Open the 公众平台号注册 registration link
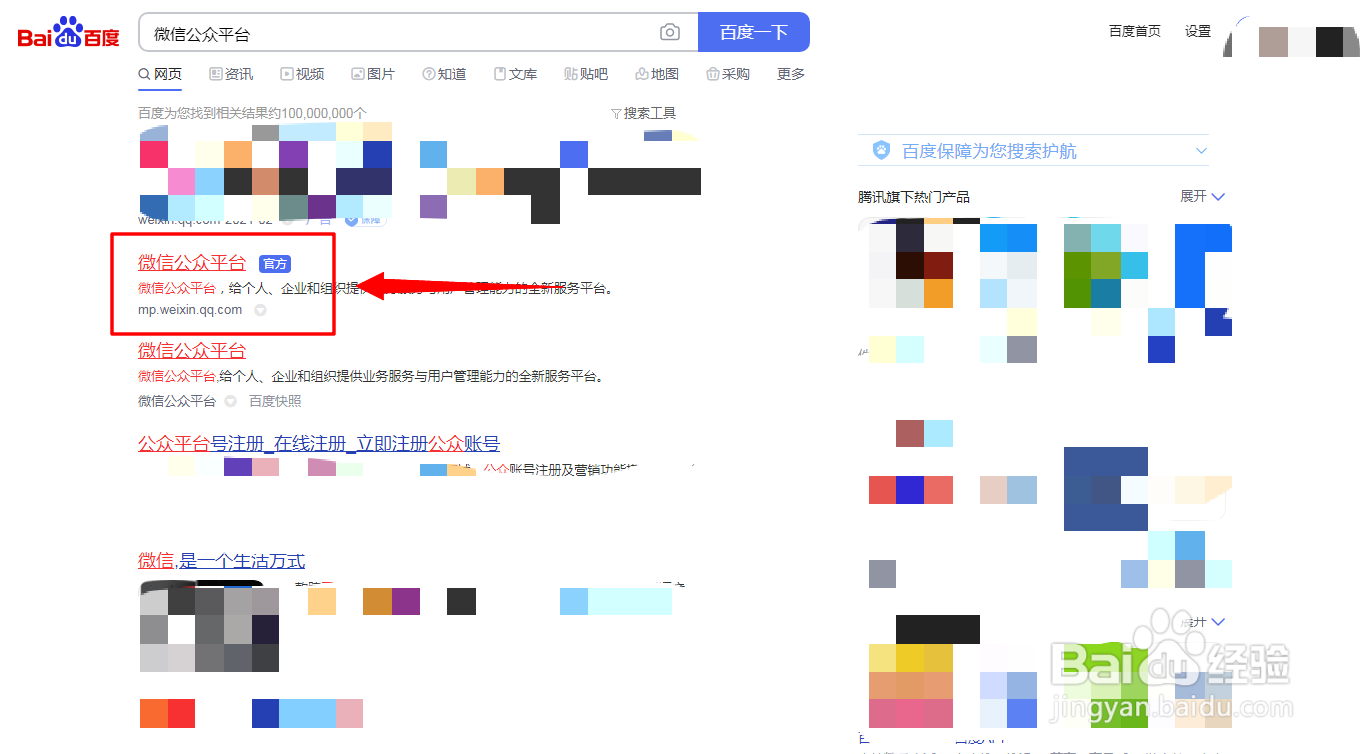1369x754 pixels. click(318, 443)
